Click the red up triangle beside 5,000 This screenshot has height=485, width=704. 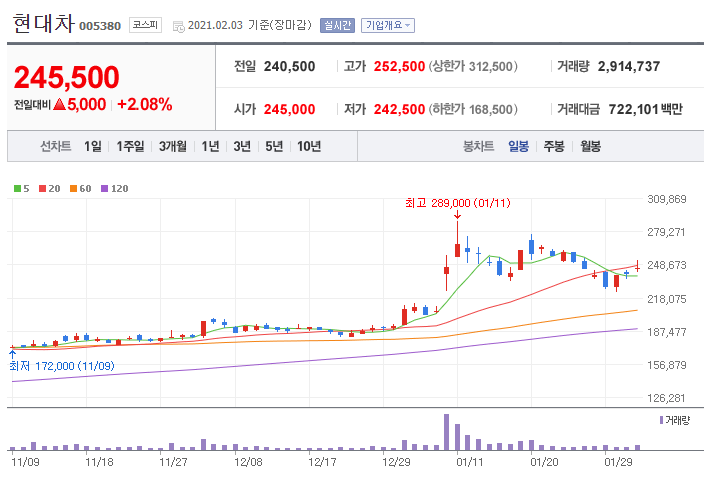[x=59, y=105]
